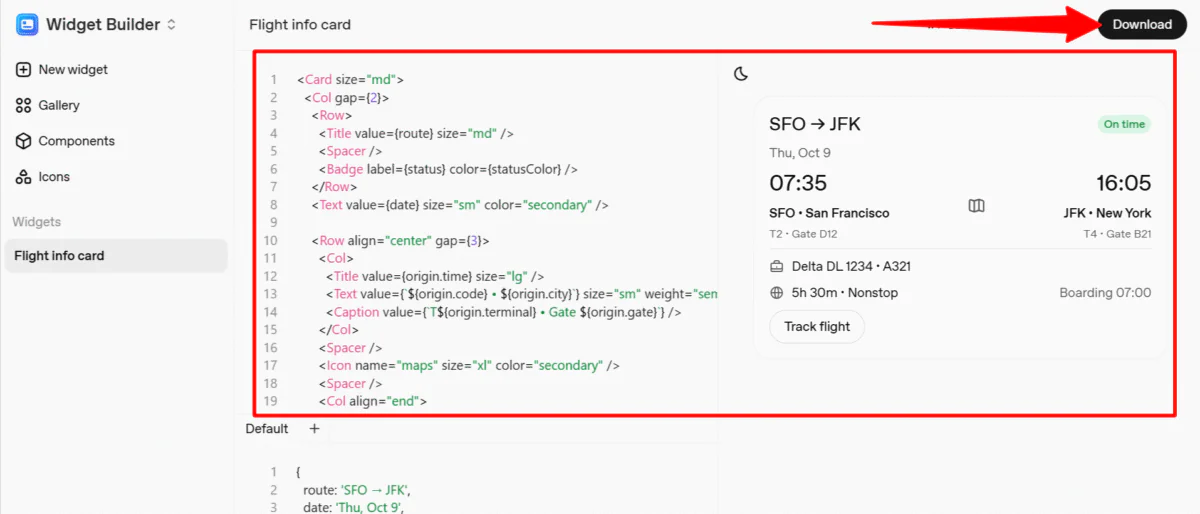Select the Default data tab

(x=267, y=429)
